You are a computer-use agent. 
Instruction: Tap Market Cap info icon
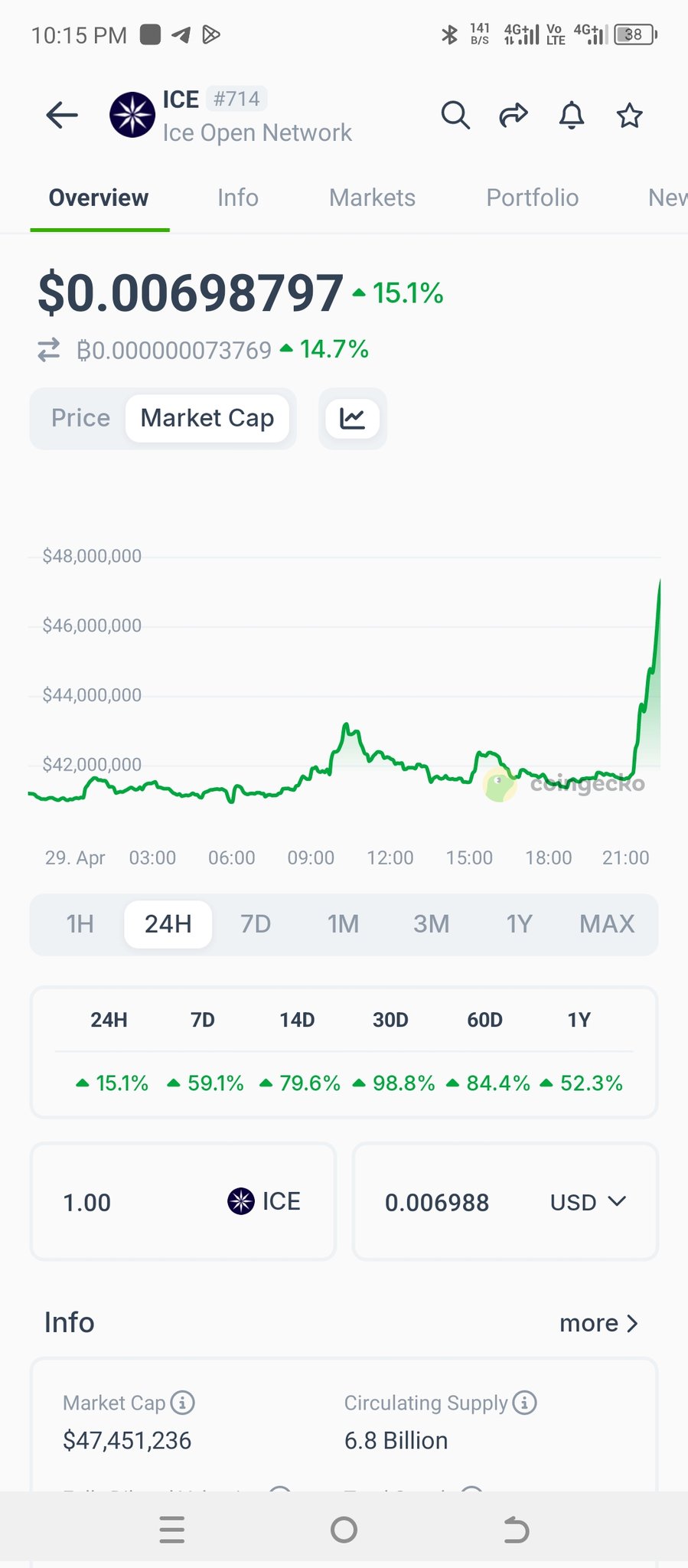coord(182,1403)
